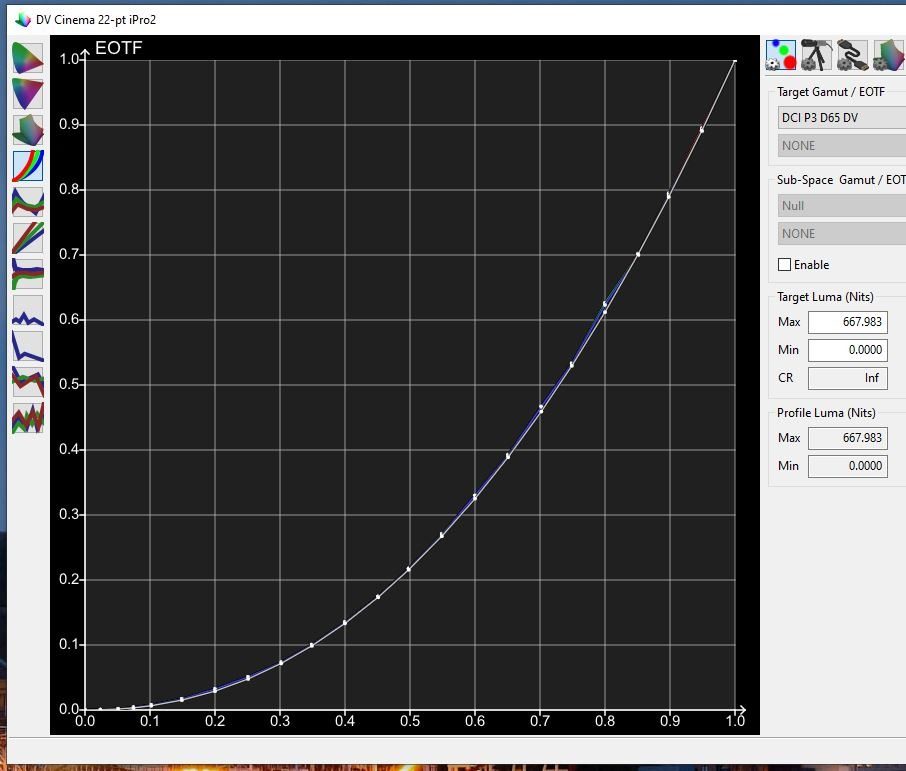Open the 3D gamut volume view

click(x=28, y=130)
